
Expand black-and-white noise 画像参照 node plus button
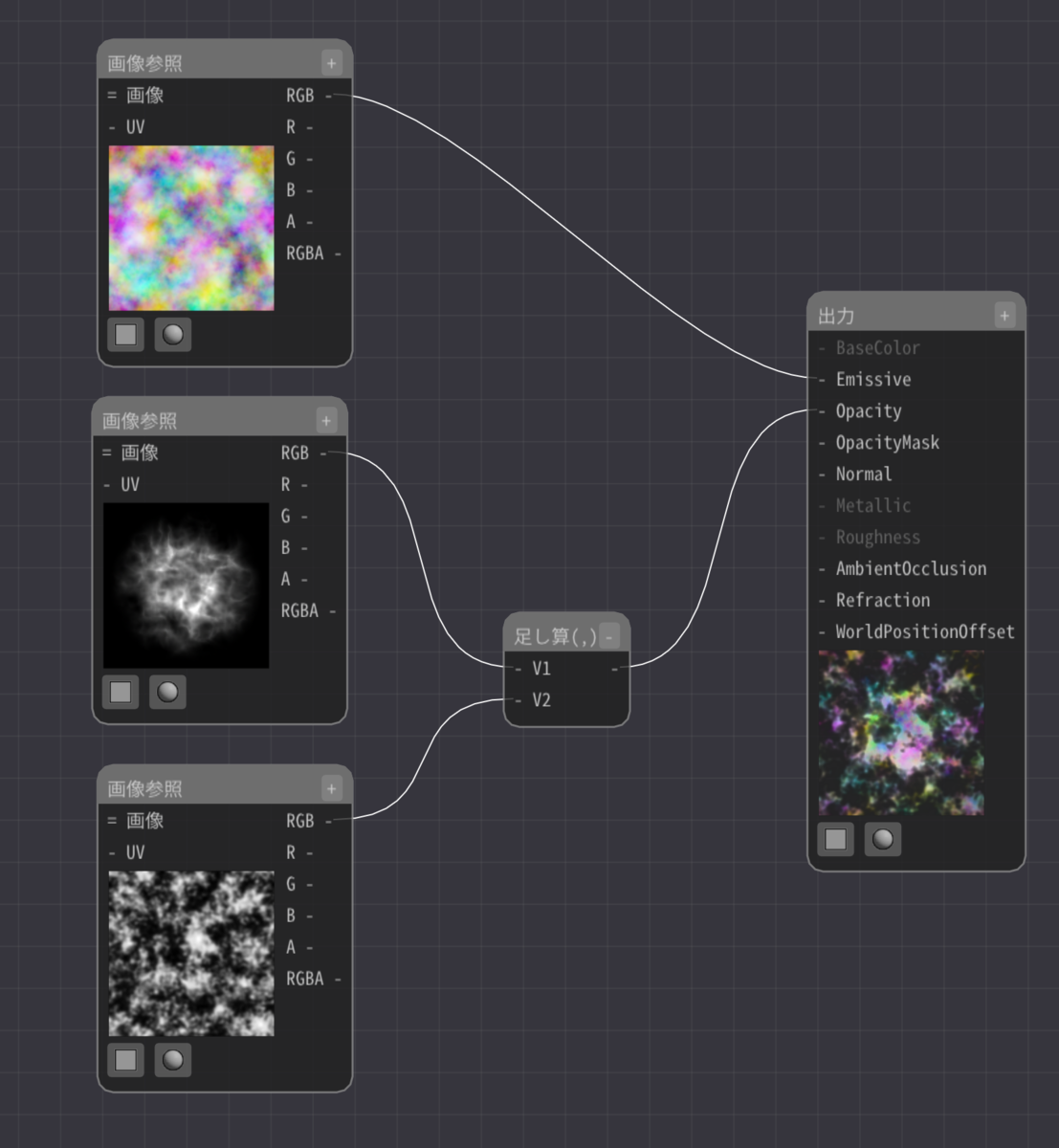pos(331,788)
